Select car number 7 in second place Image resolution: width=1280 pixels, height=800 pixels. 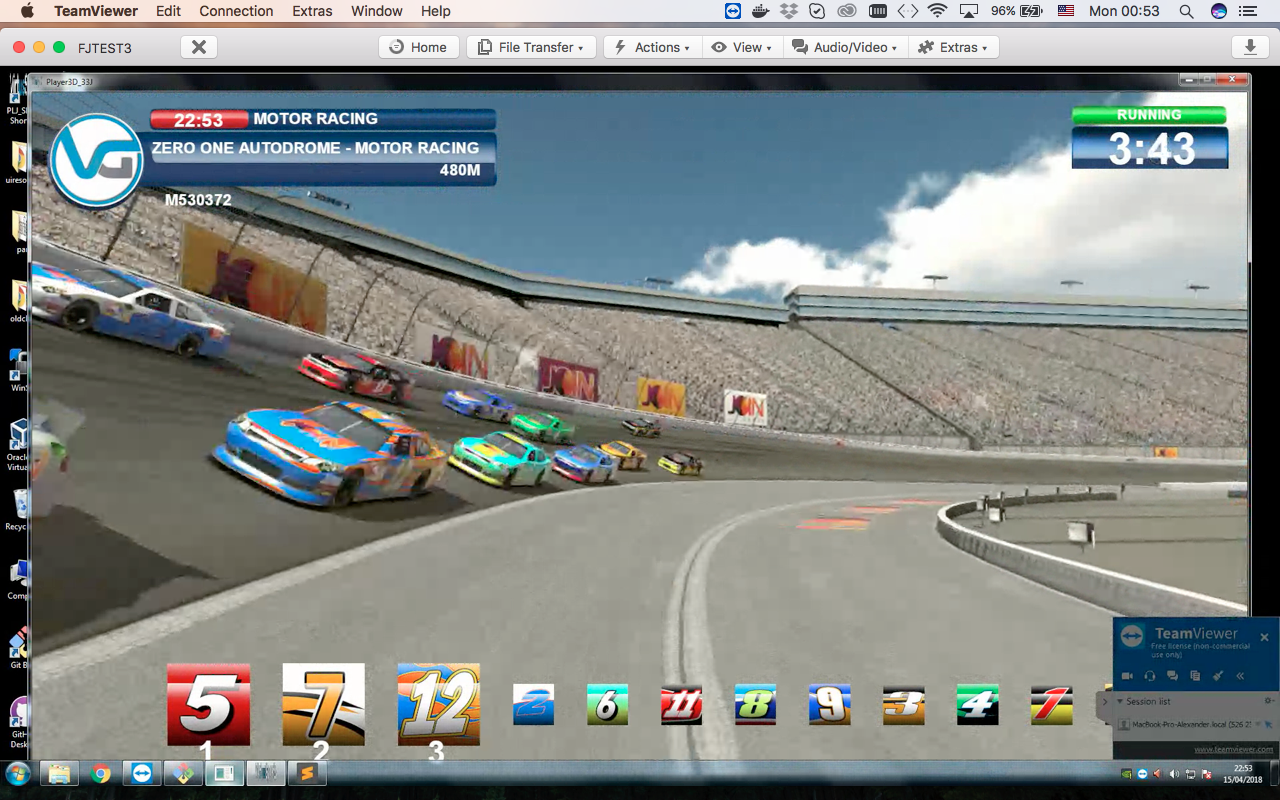(323, 704)
